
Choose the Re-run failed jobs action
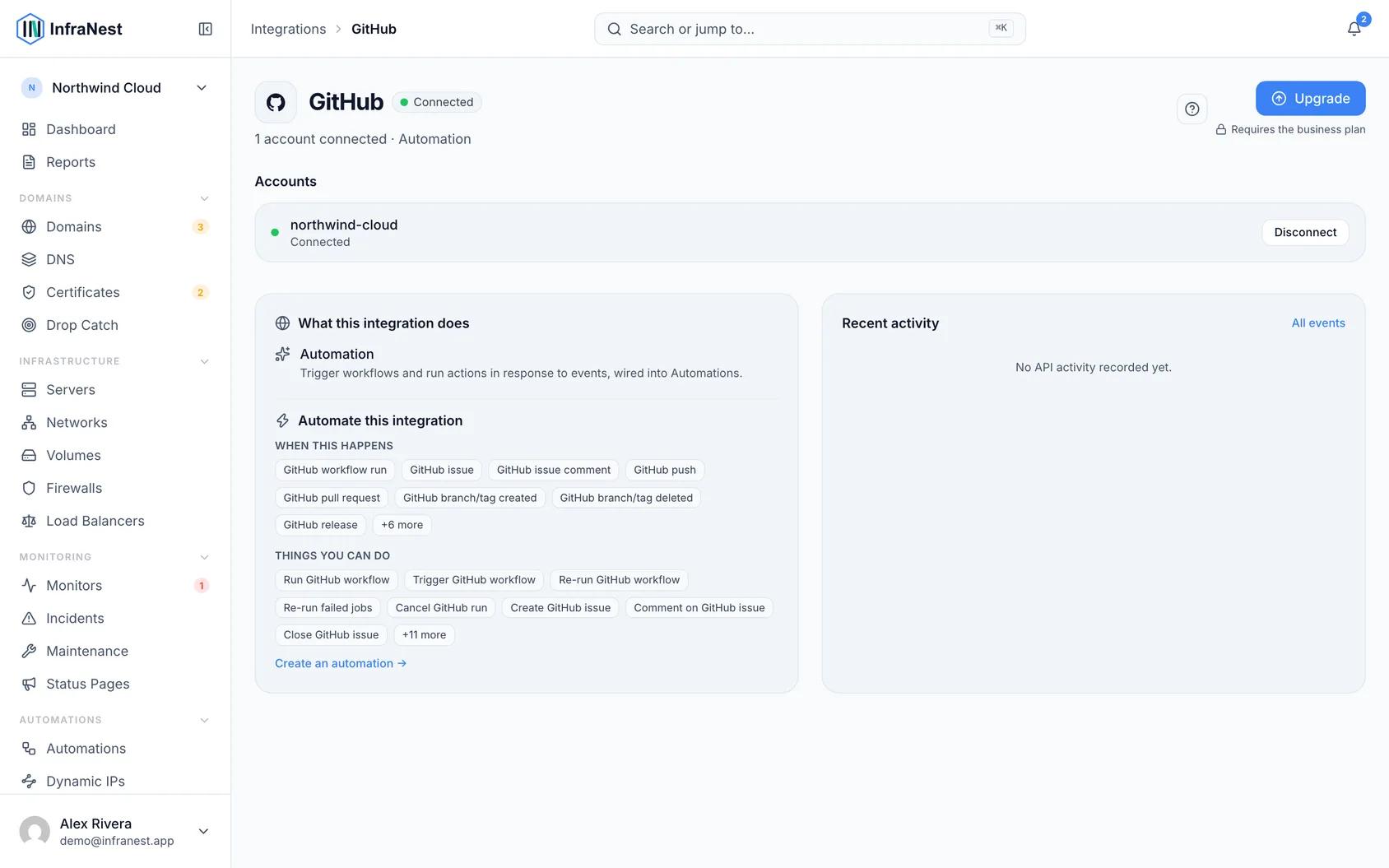328,608
